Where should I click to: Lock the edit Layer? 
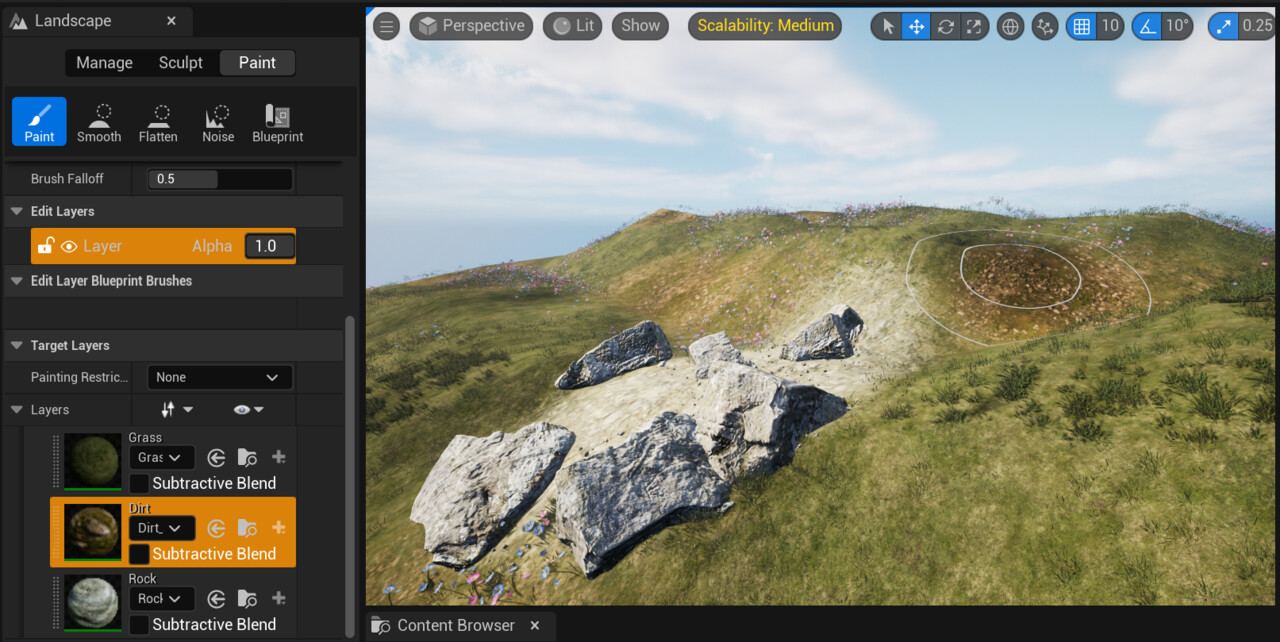coord(44,245)
